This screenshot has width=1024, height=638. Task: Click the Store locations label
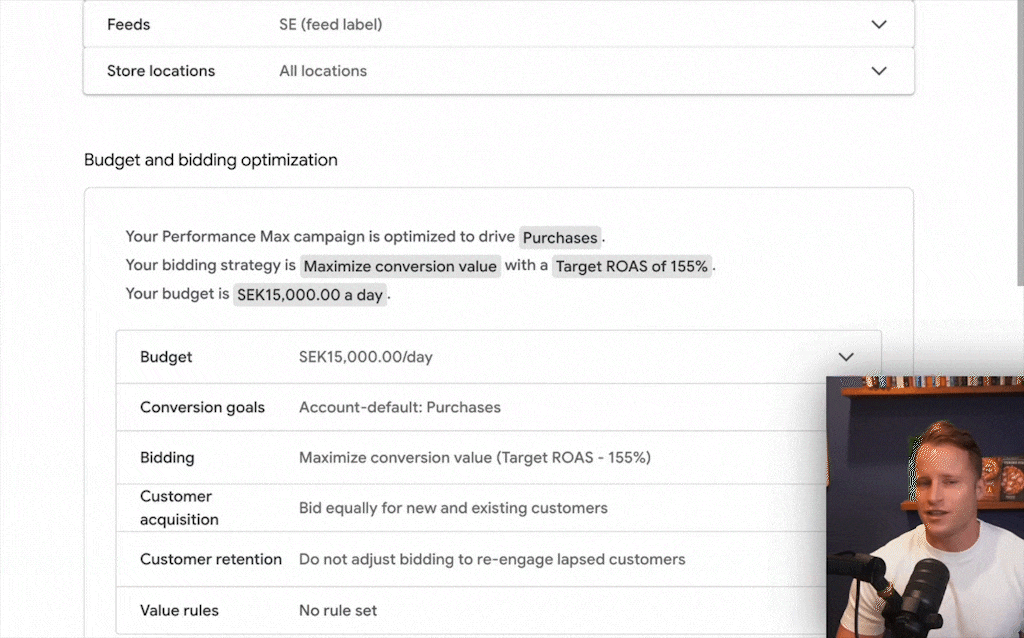click(x=161, y=71)
